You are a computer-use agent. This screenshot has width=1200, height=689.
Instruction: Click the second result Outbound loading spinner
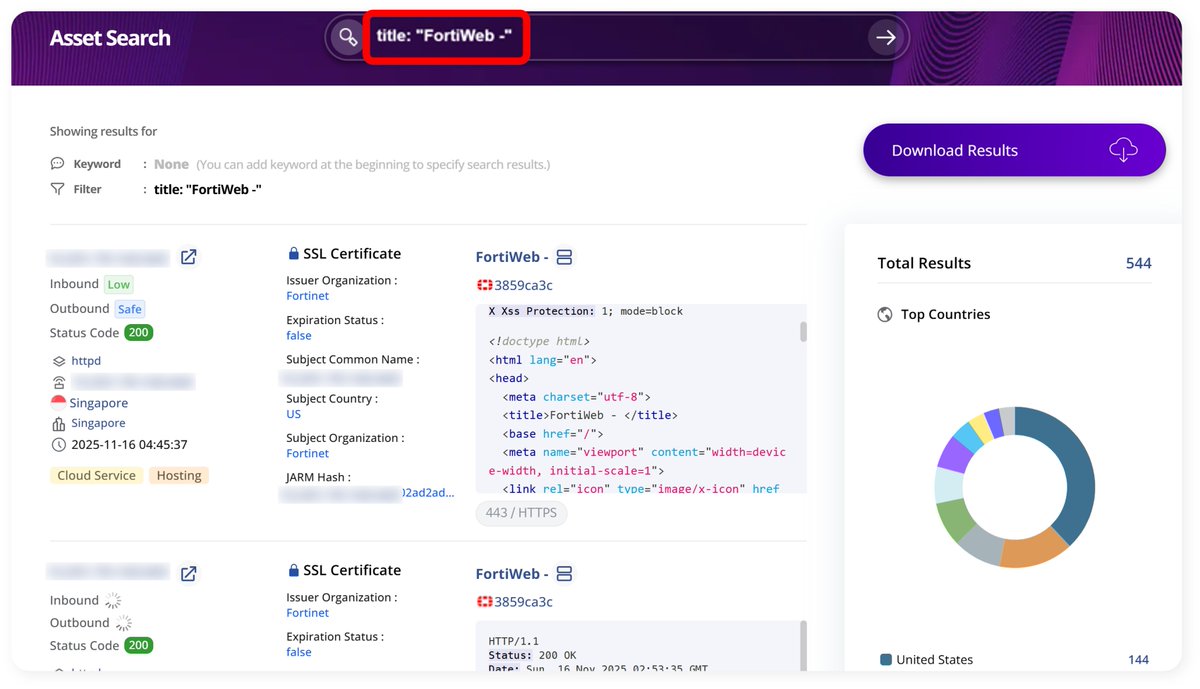tap(124, 622)
